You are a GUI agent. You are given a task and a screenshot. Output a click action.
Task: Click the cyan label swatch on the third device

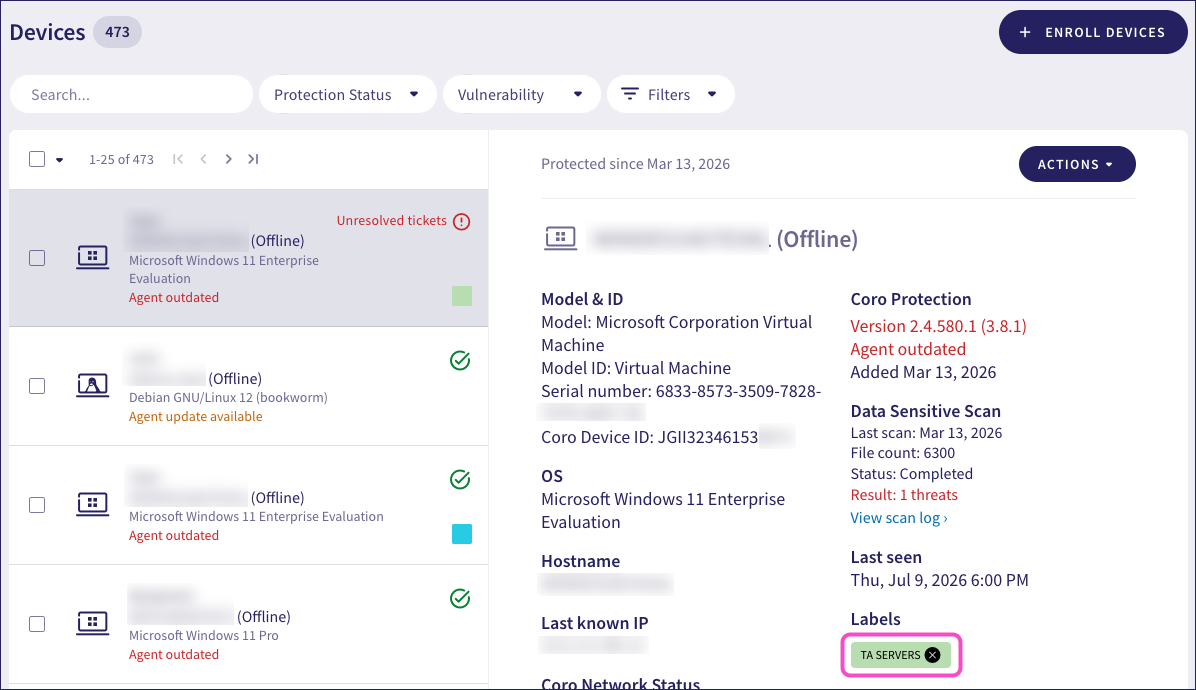[x=461, y=534]
